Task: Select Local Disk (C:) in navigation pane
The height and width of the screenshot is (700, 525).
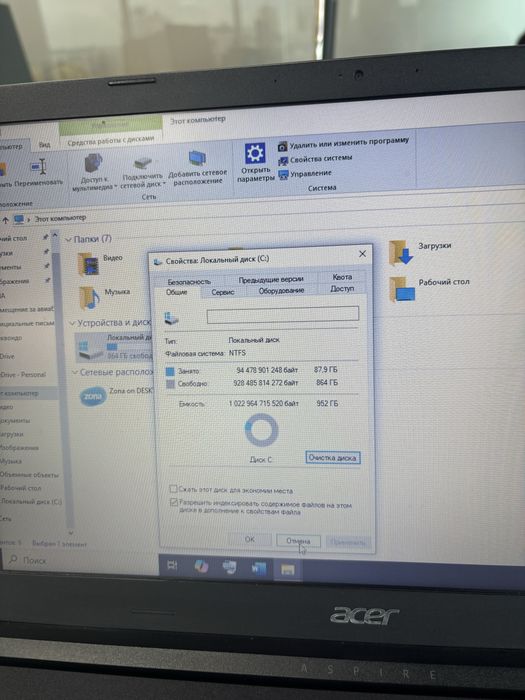Action: click(x=31, y=502)
